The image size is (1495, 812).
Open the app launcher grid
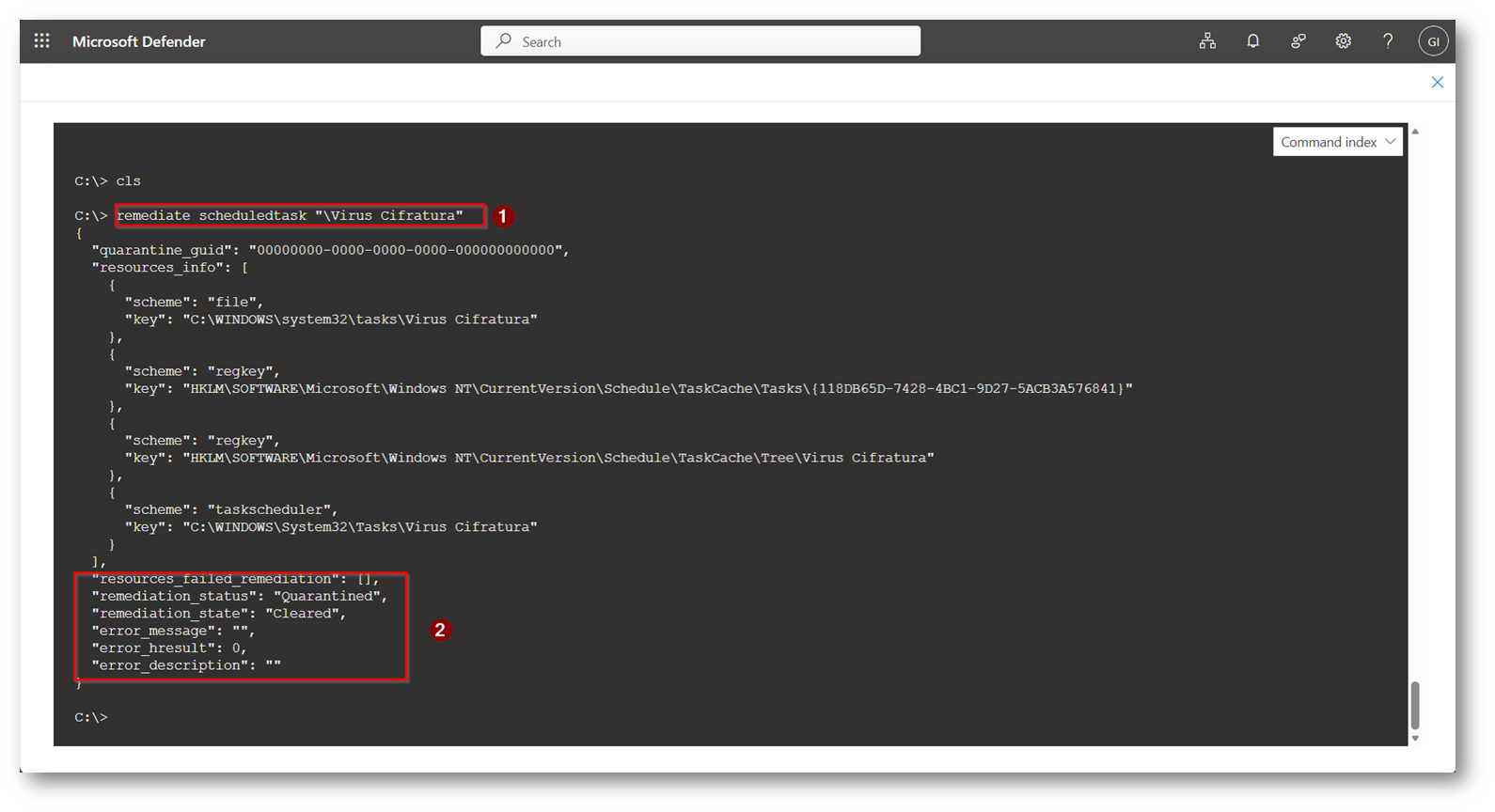click(41, 40)
